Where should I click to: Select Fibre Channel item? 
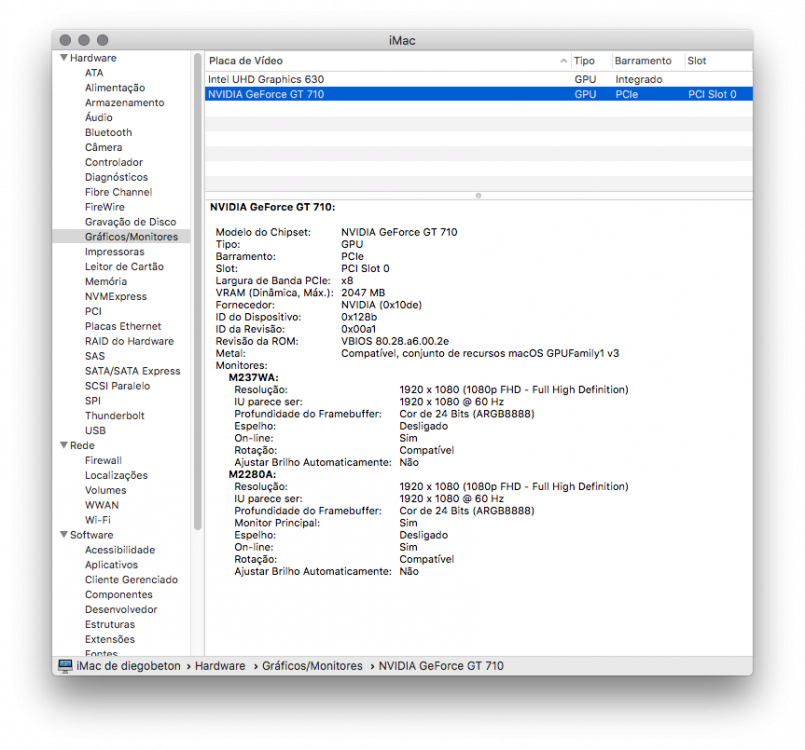click(x=119, y=192)
